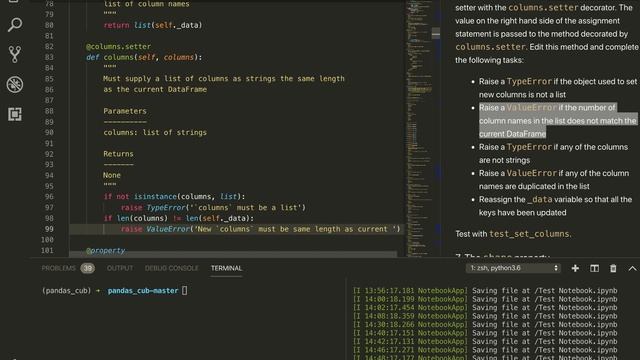Click 'Reassign the _data variable' bullet

point(556,206)
